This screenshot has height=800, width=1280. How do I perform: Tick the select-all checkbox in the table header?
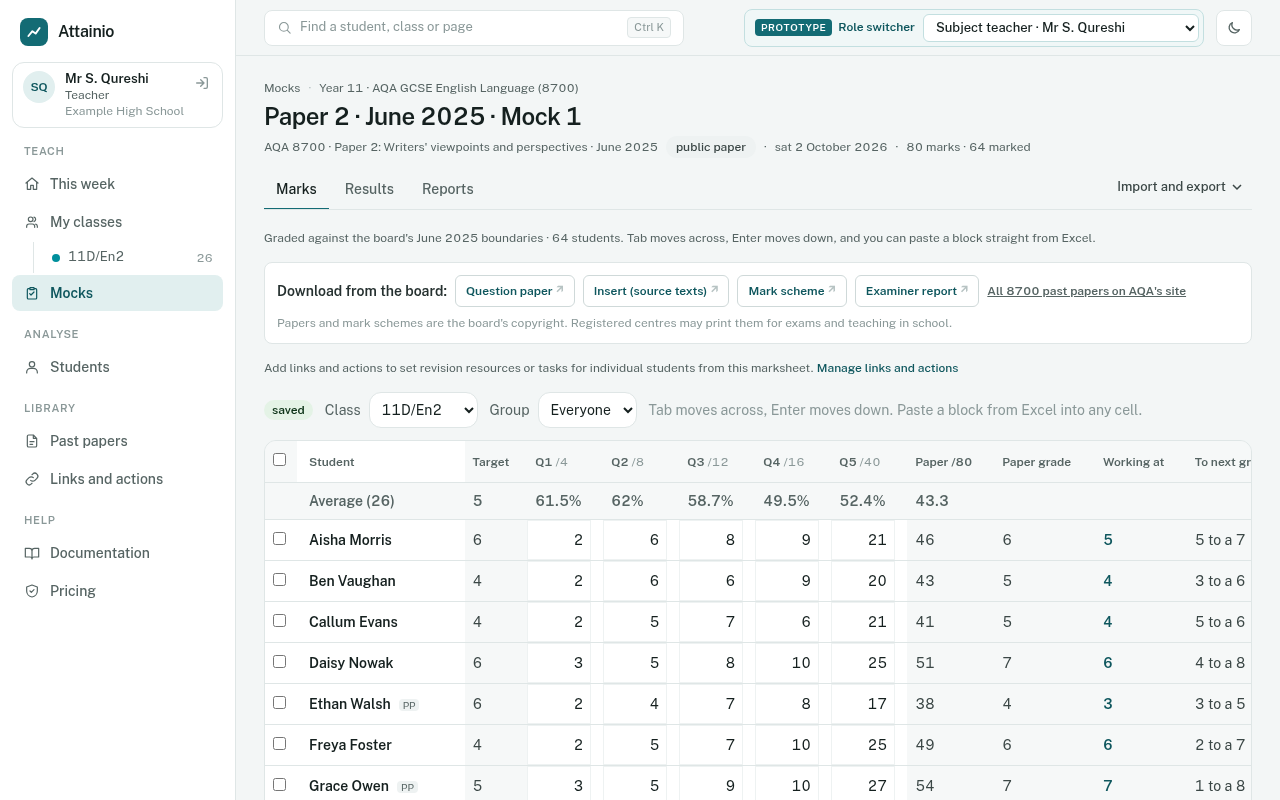click(x=280, y=460)
